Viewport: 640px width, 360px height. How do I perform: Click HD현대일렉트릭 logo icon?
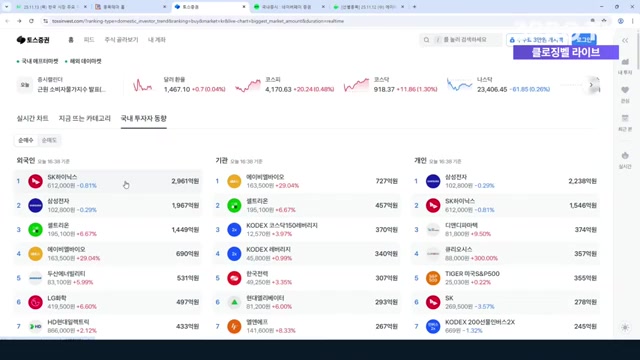[x=36, y=327]
